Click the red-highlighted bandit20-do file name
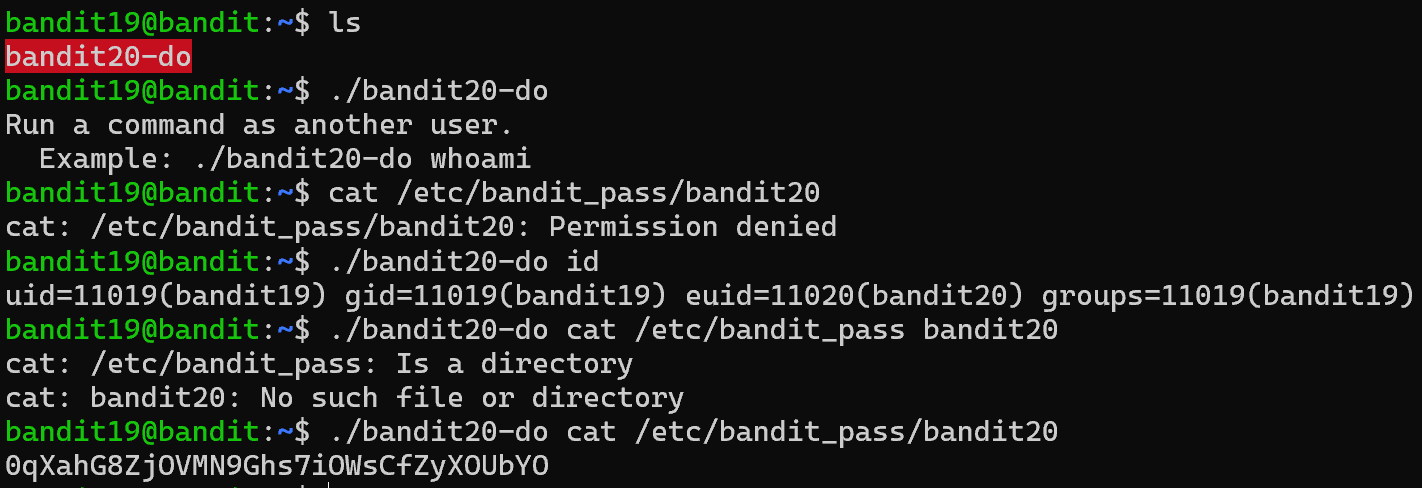The width and height of the screenshot is (1422, 488). coord(98,57)
